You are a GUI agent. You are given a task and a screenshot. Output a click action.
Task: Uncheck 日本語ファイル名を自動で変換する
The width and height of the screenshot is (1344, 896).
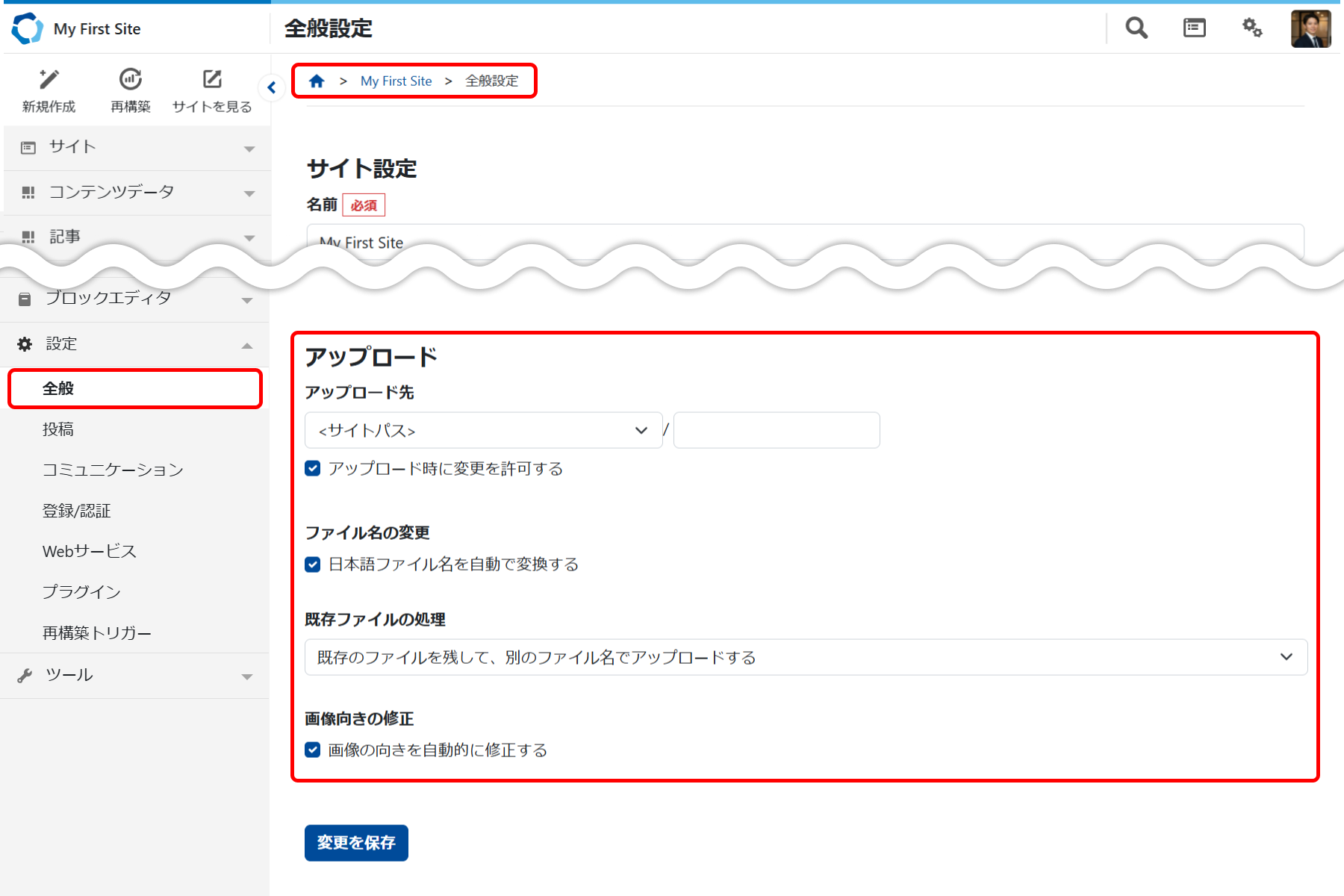pyautogui.click(x=313, y=564)
